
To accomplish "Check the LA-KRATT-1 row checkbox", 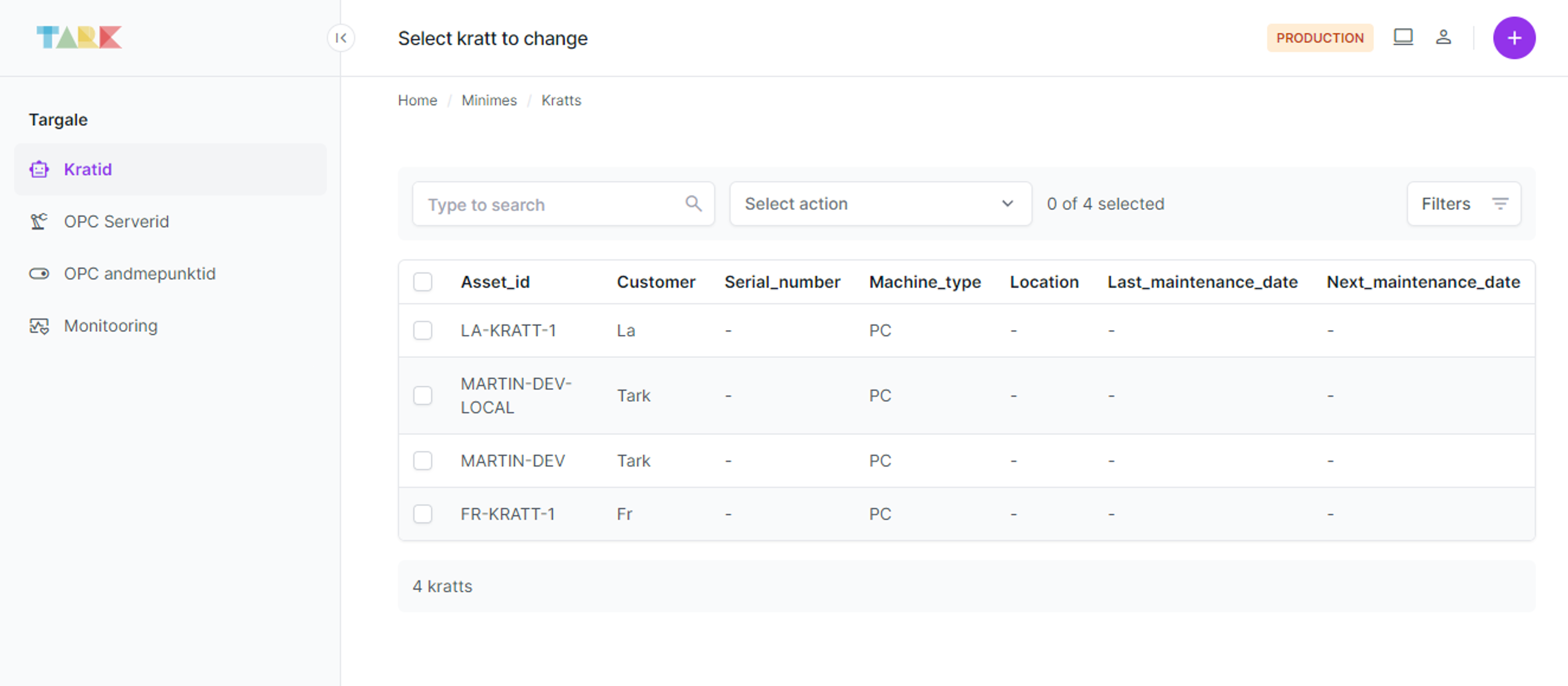I will click(423, 331).
